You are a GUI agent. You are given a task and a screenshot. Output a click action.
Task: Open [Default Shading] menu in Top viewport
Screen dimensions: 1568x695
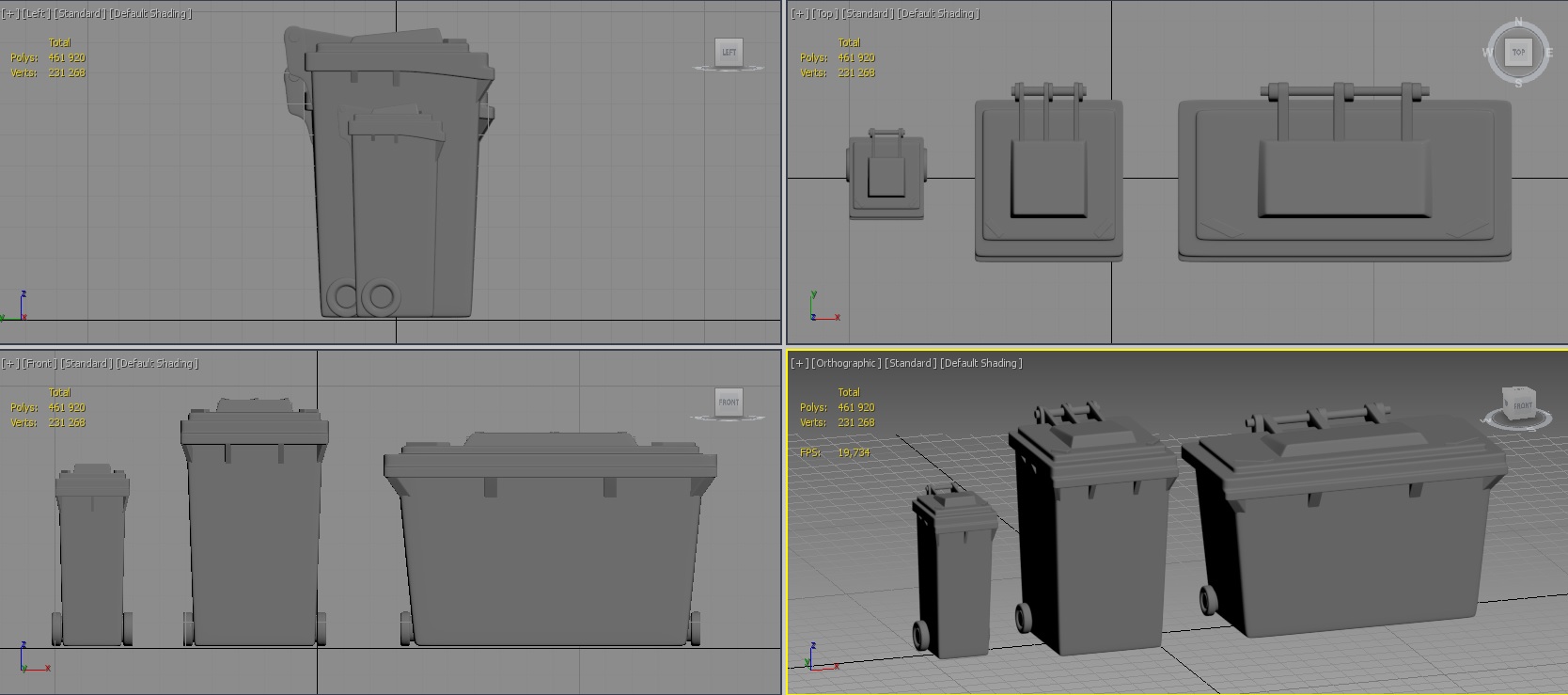(x=938, y=14)
